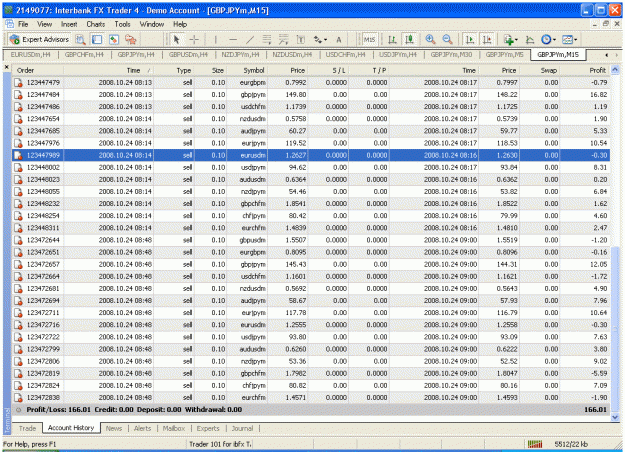625x452 pixels.
Task: Open the Window menu
Action: click(151, 24)
